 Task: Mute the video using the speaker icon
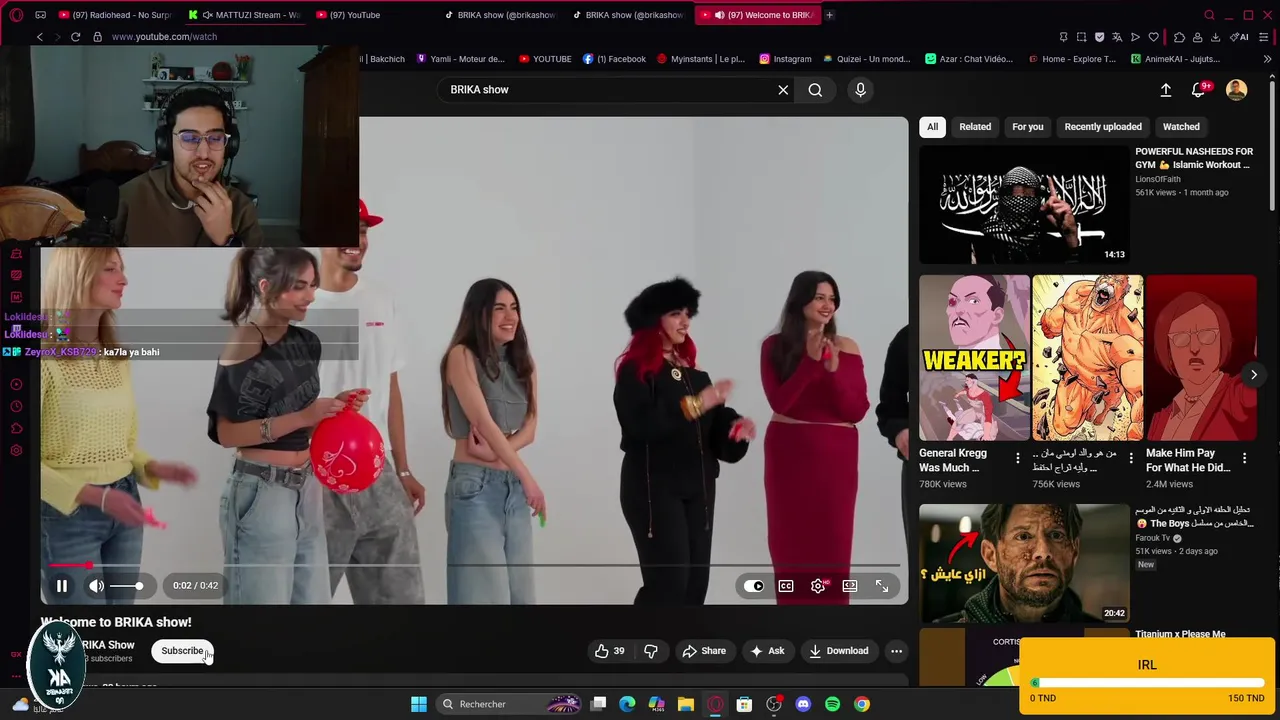click(x=96, y=586)
